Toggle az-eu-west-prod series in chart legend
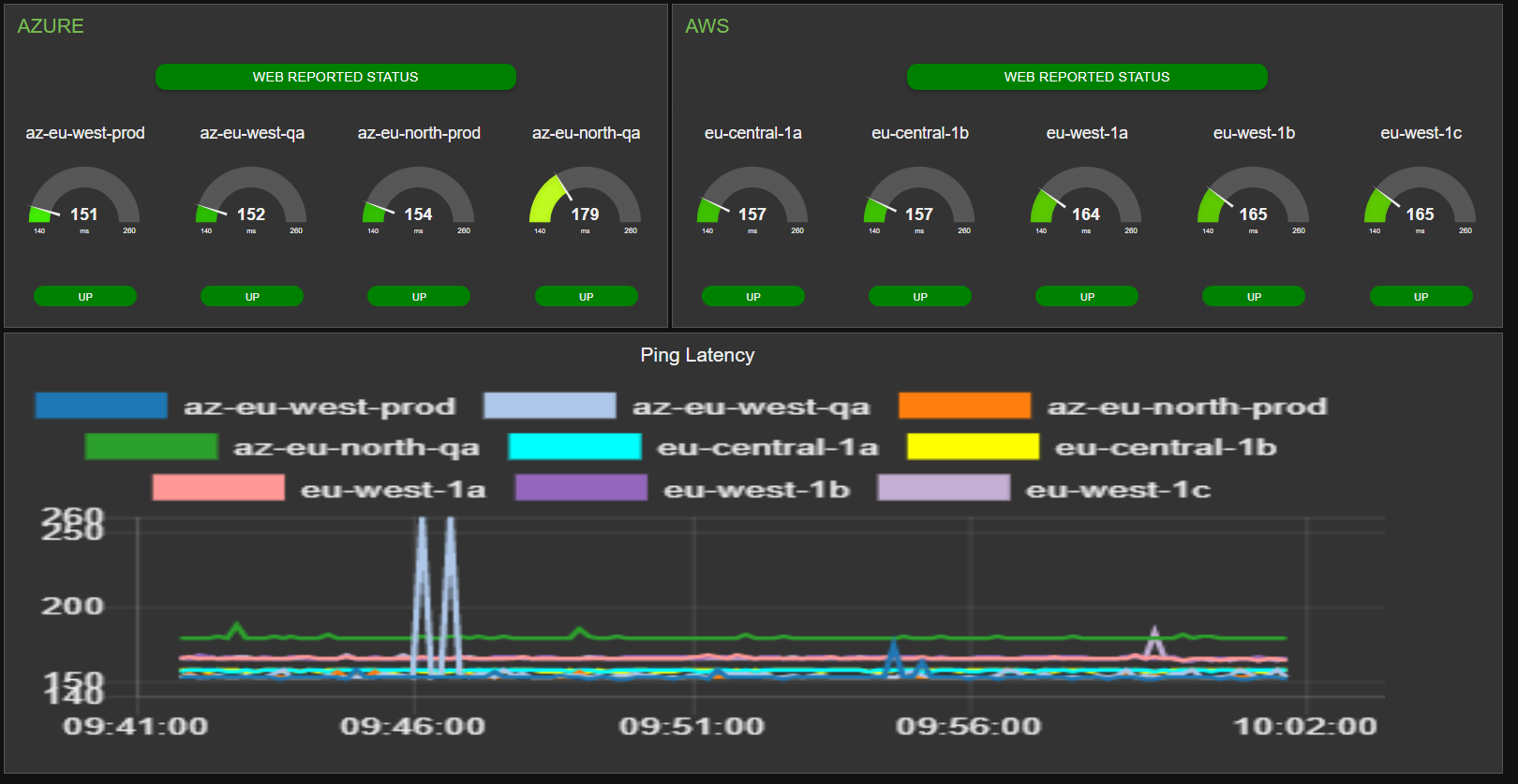The width and height of the screenshot is (1518, 784). [246, 406]
